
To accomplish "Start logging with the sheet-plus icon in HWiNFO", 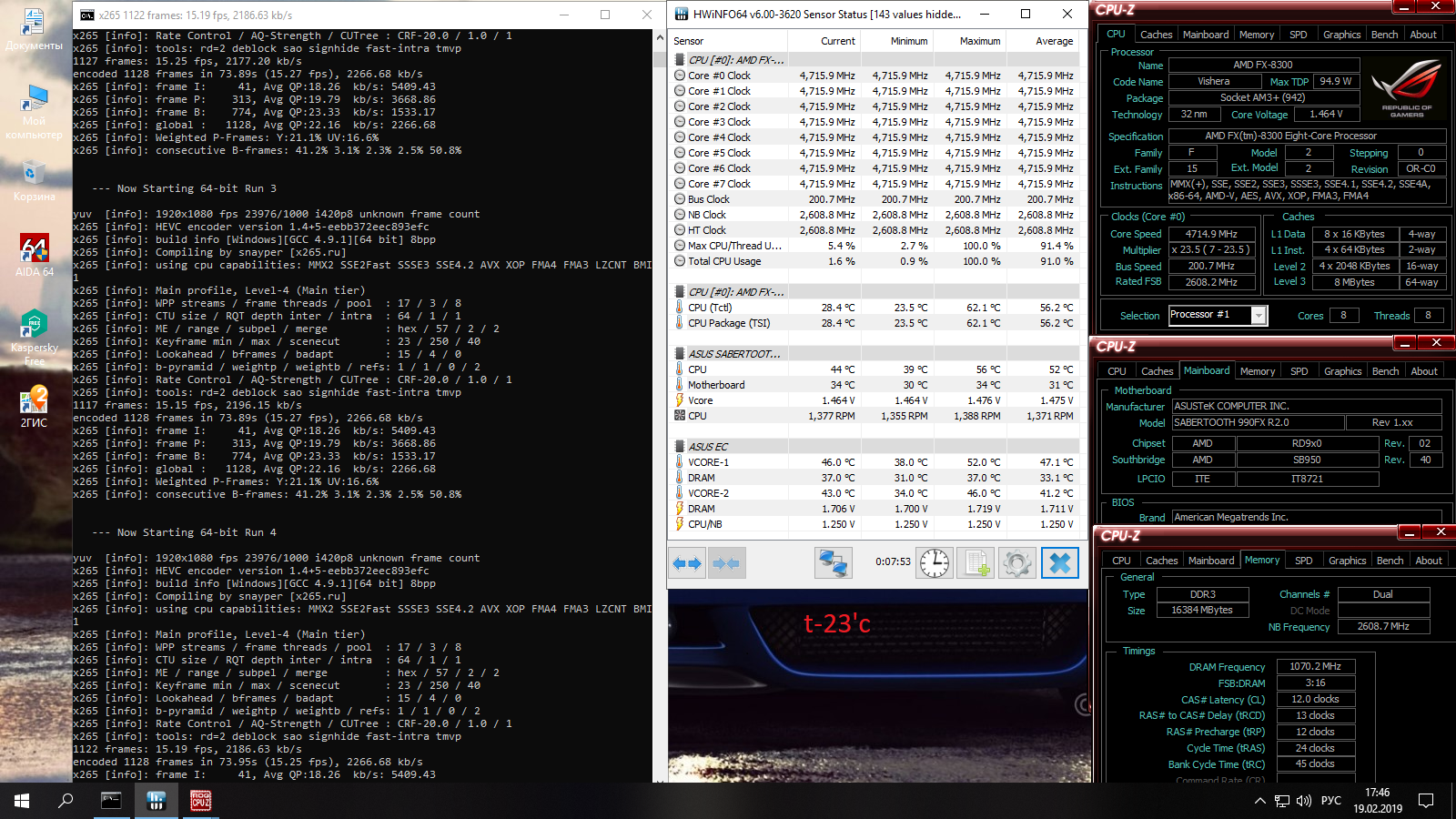I will click(x=976, y=563).
